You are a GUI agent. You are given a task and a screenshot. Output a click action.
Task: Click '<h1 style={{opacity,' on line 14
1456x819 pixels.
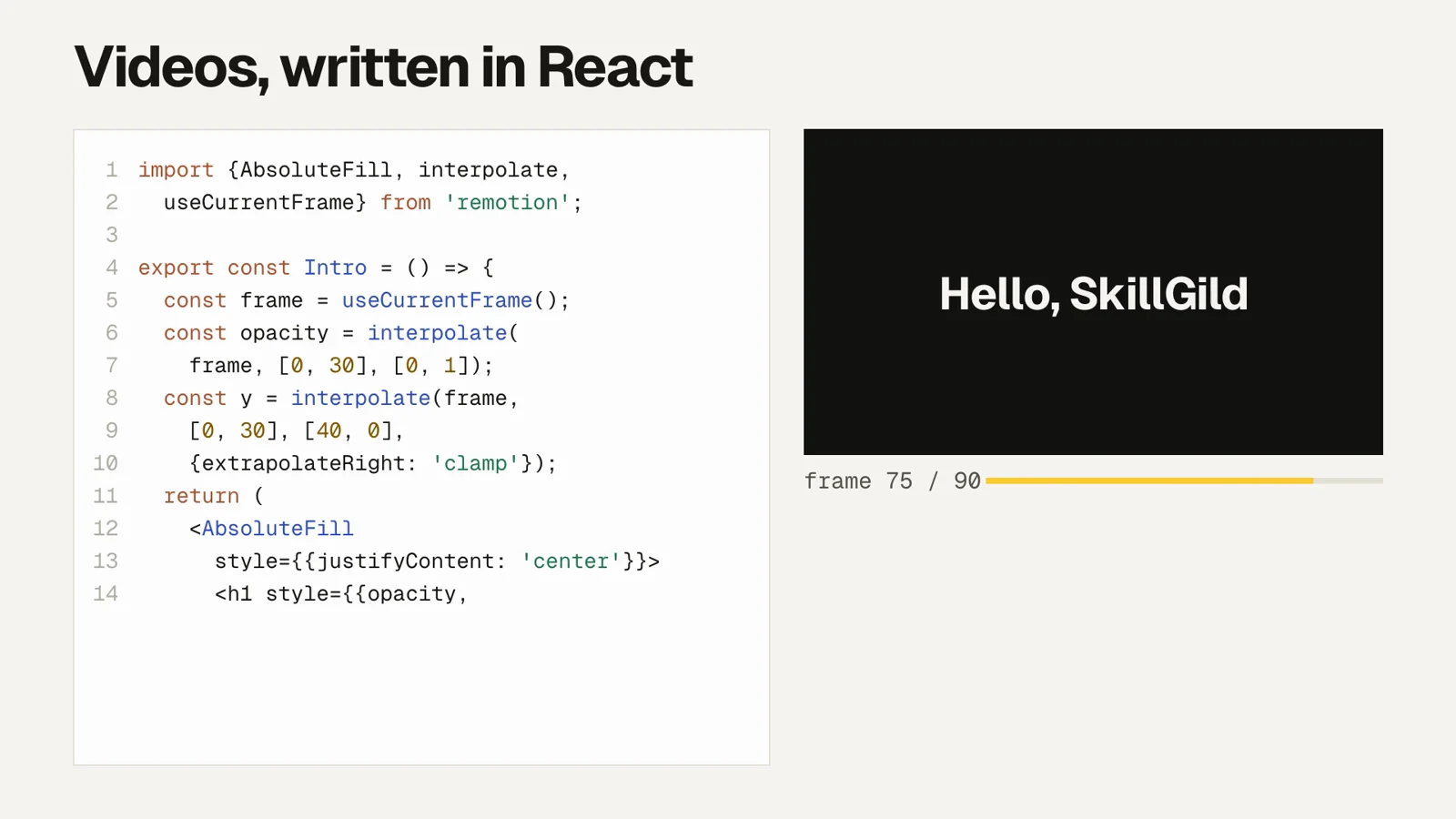pyautogui.click(x=340, y=594)
